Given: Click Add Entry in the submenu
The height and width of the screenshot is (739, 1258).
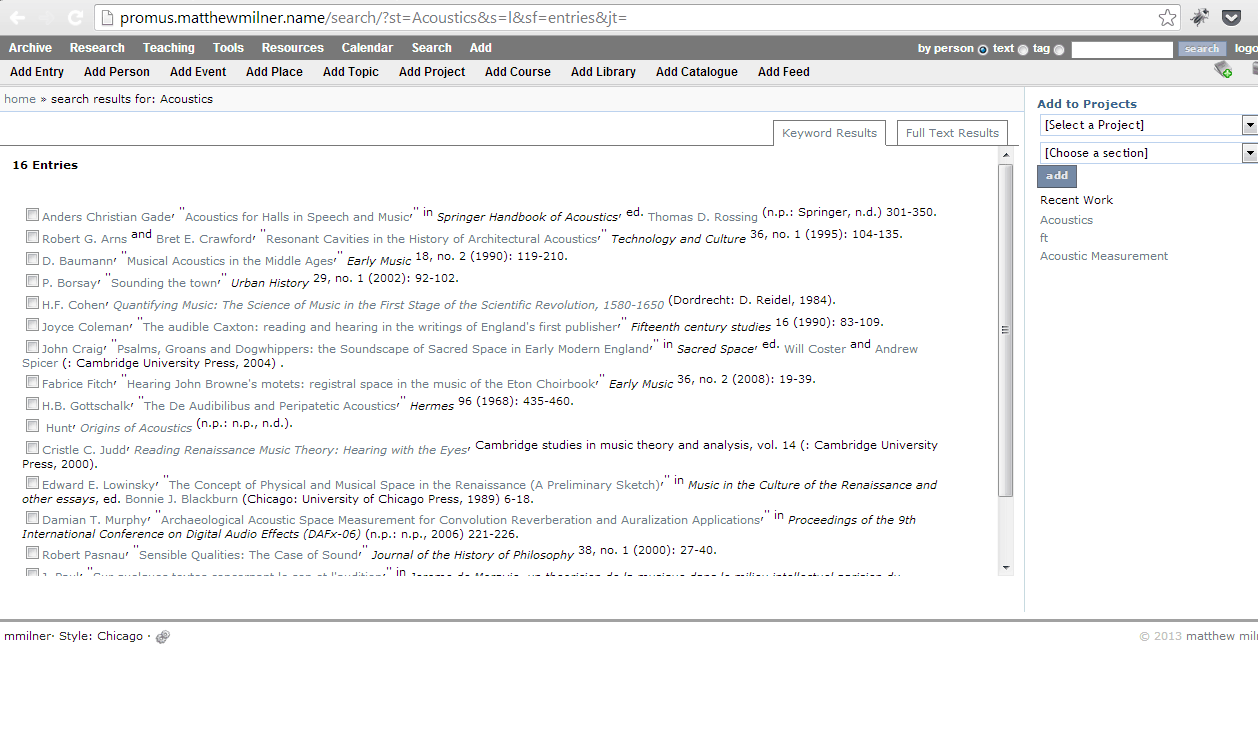Looking at the screenshot, I should pyautogui.click(x=37, y=72).
